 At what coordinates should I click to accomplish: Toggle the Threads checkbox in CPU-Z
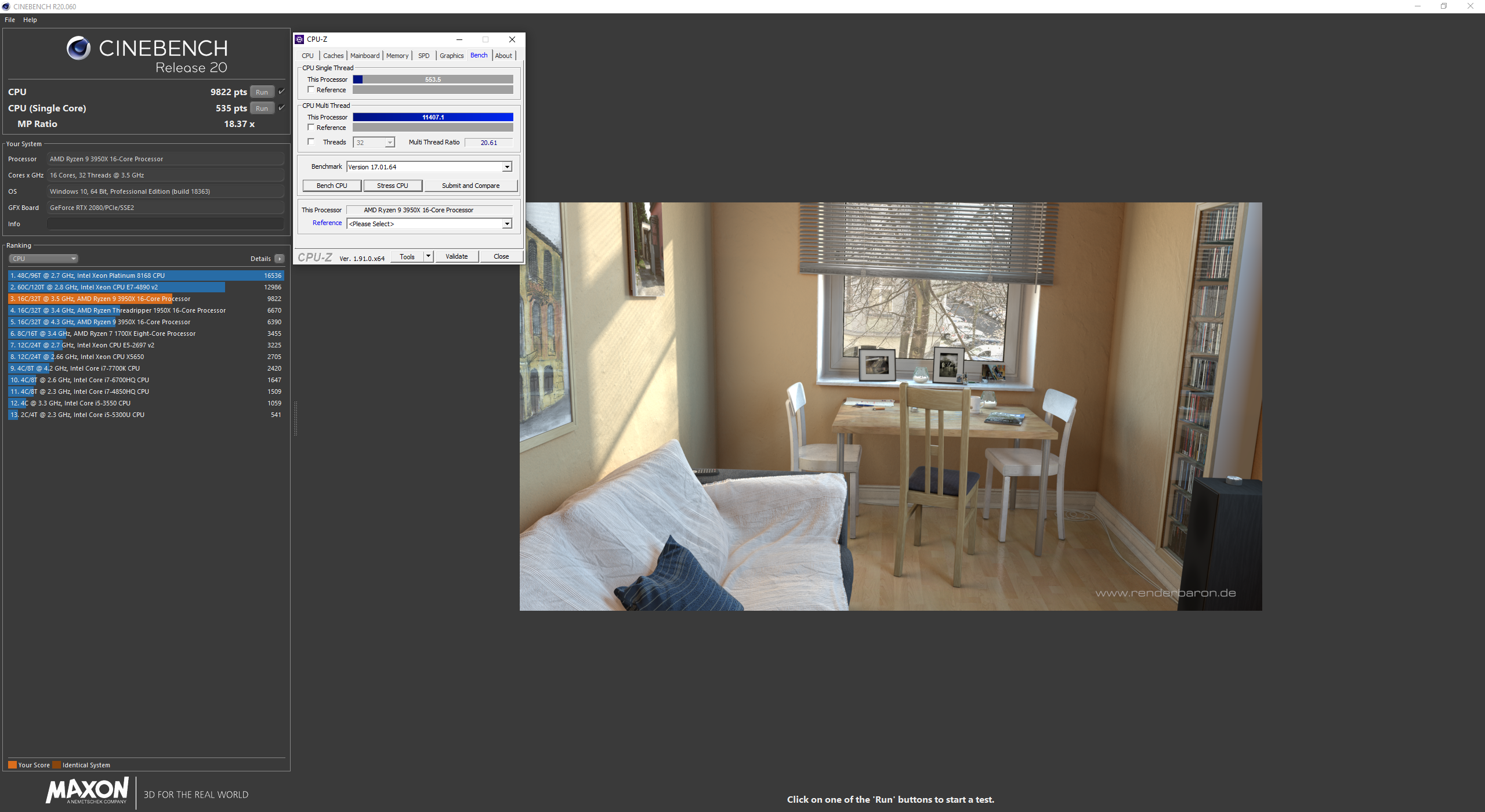click(x=311, y=142)
